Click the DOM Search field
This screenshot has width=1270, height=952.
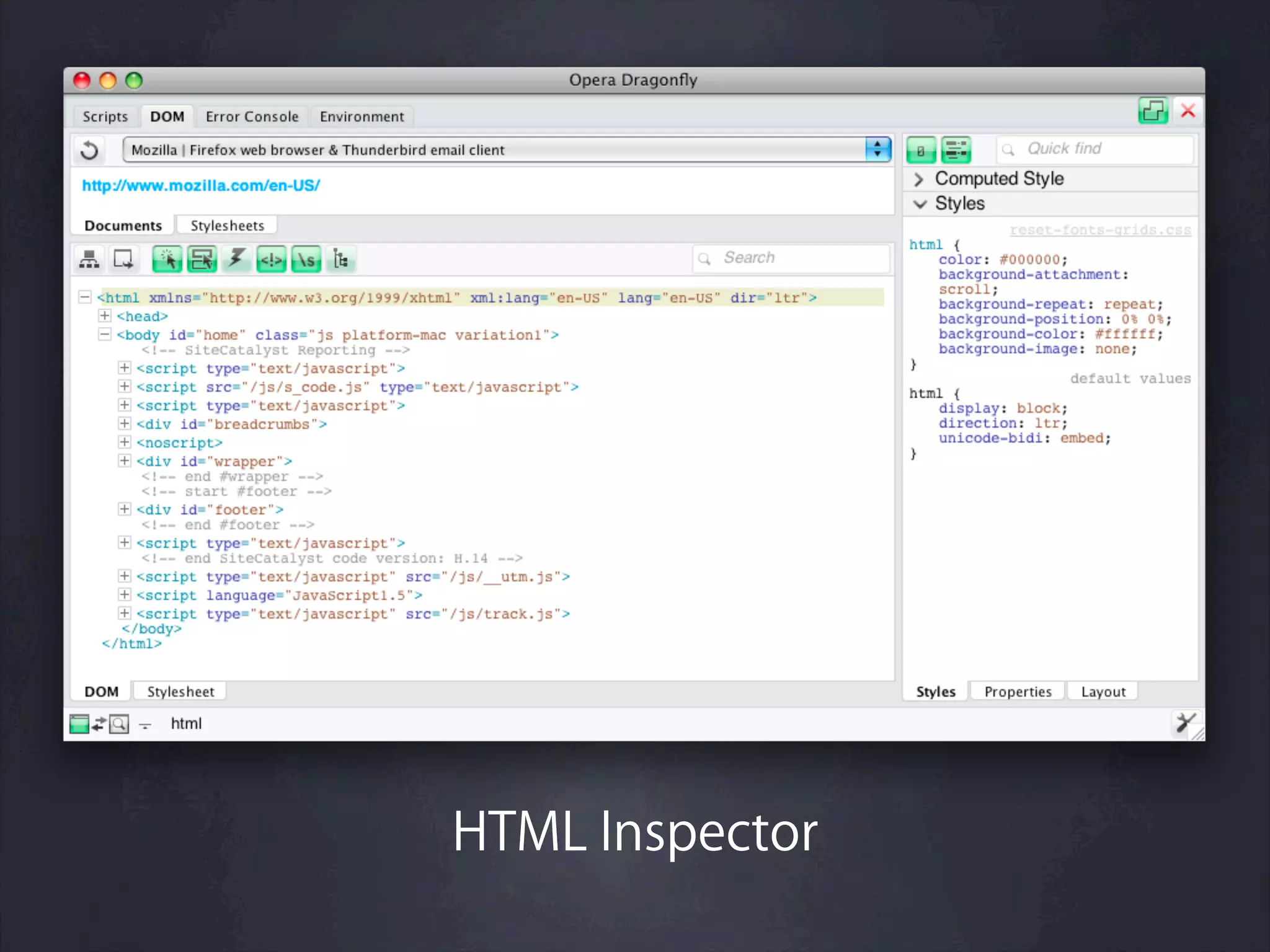(x=791, y=258)
